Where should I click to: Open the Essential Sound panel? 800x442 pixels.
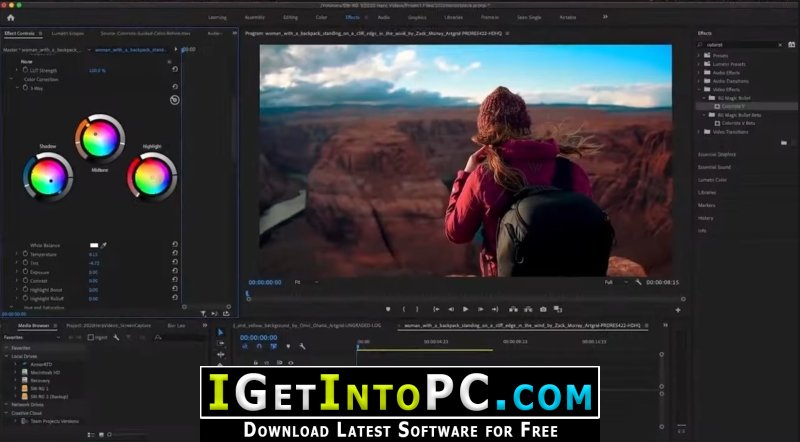coord(714,167)
